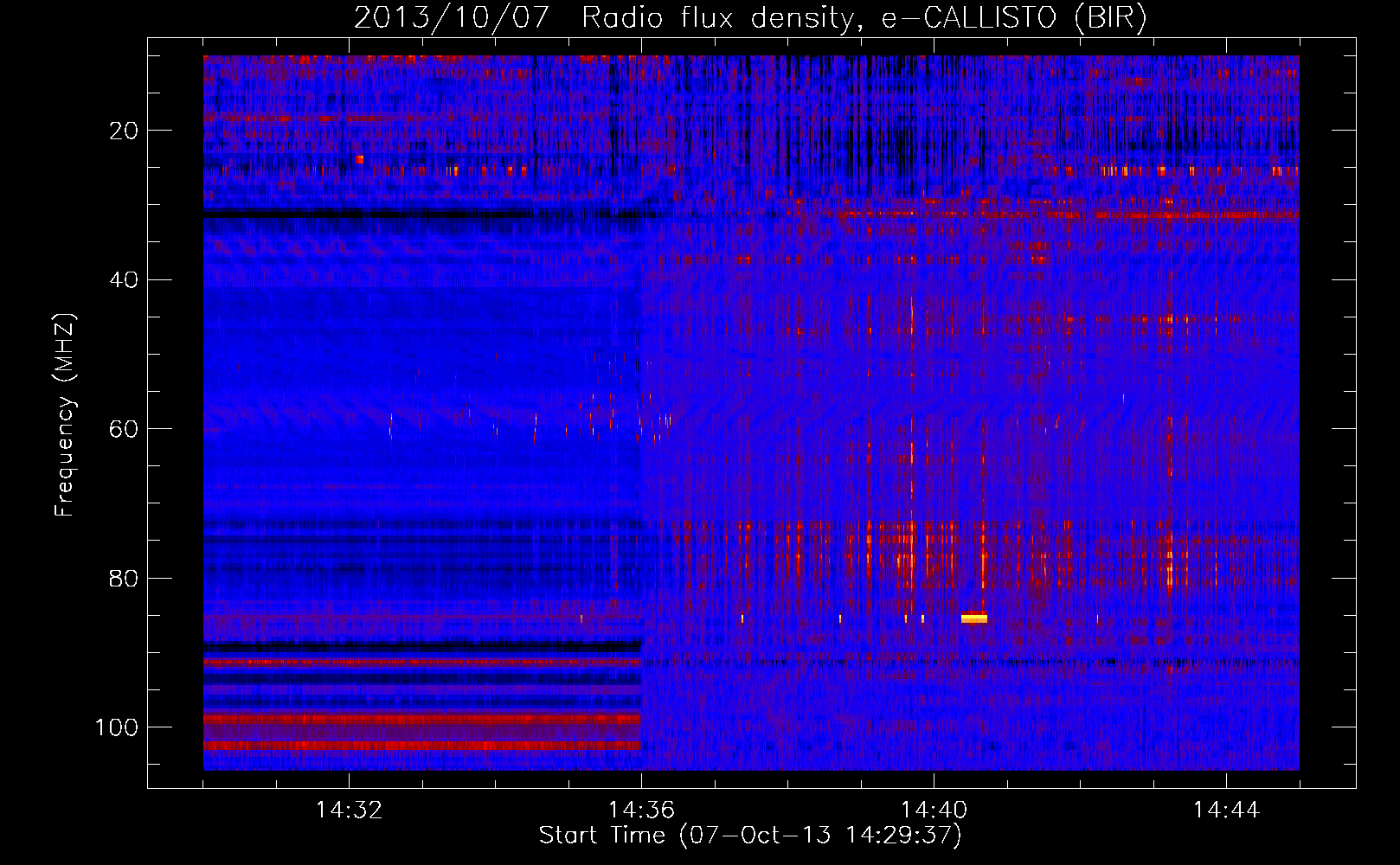Click the 14:40 time tick label
The image size is (1400, 865).
(934, 811)
